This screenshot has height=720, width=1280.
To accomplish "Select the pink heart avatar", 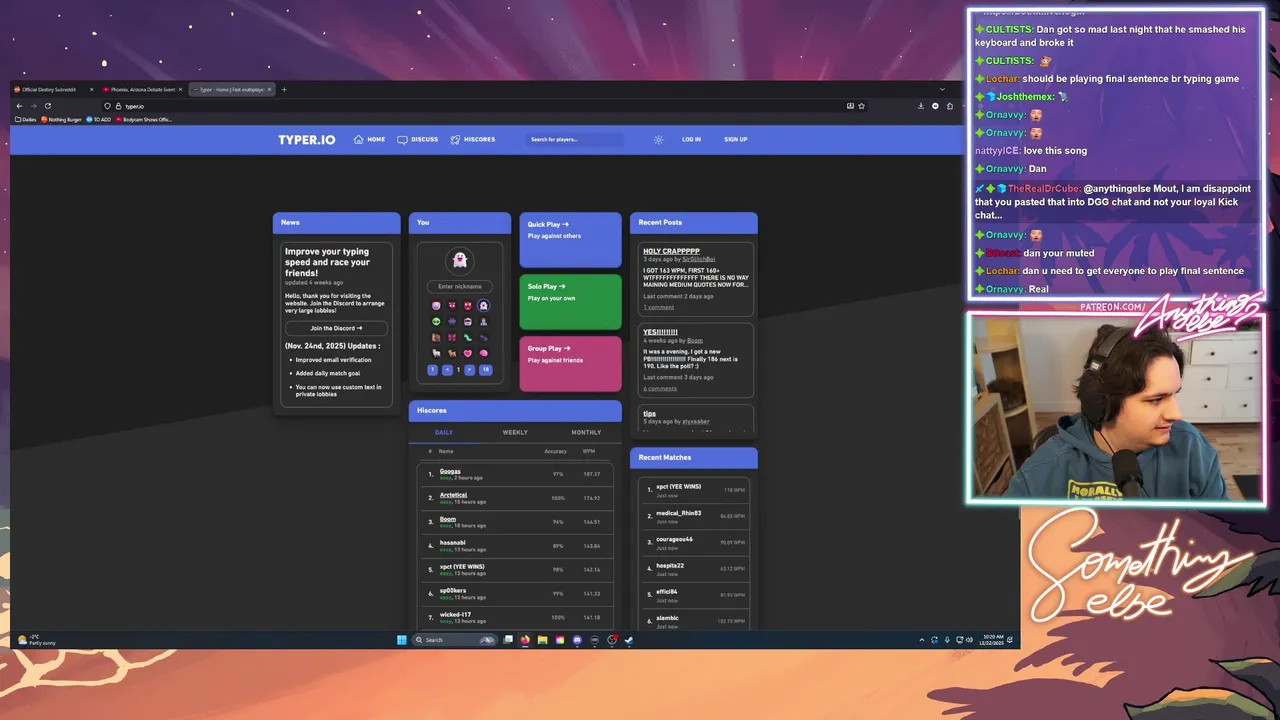I will (x=468, y=353).
